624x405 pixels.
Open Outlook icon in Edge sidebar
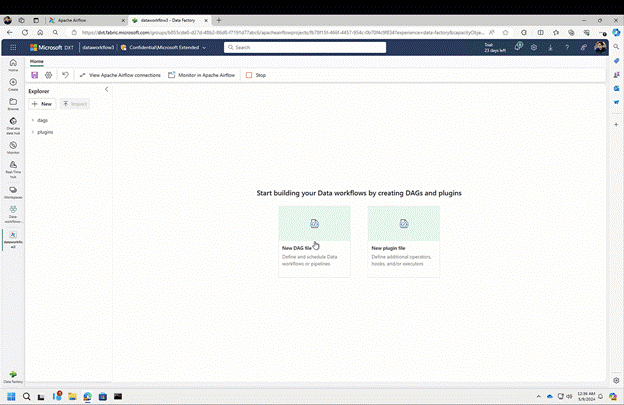tap(616, 88)
